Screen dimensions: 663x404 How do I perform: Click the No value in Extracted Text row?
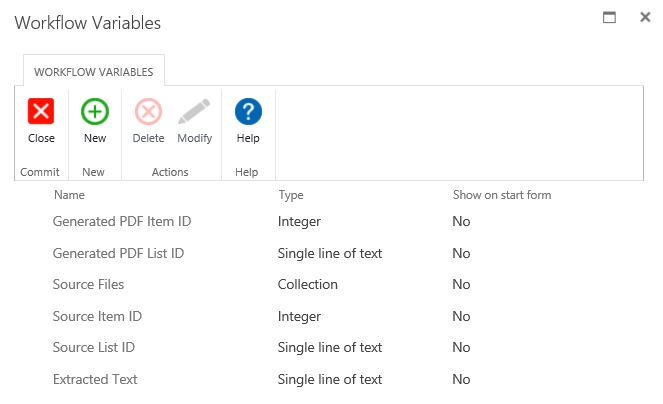tap(461, 379)
